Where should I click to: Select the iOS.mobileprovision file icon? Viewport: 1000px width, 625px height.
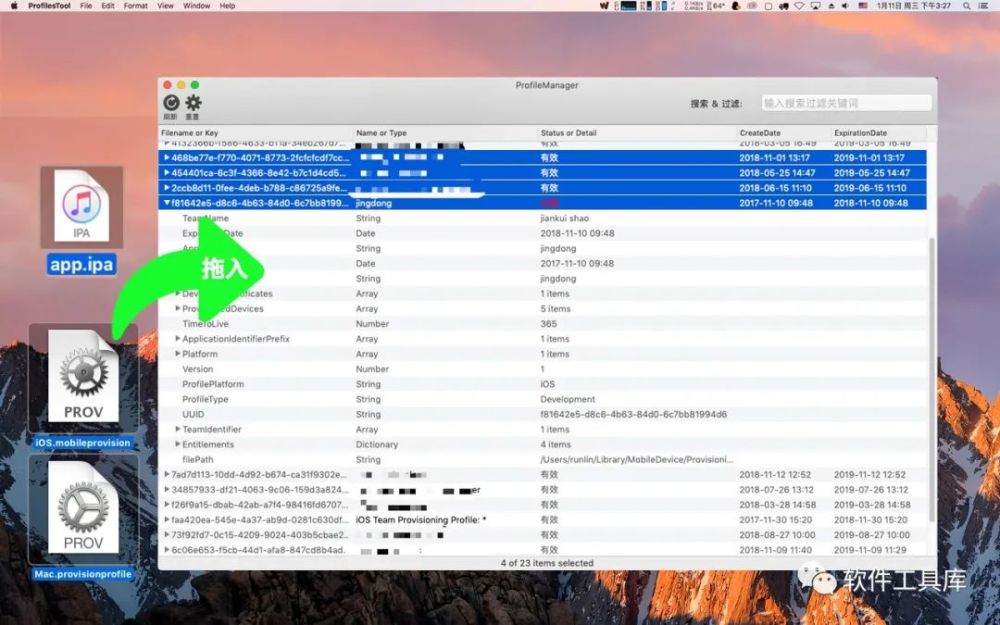(84, 377)
